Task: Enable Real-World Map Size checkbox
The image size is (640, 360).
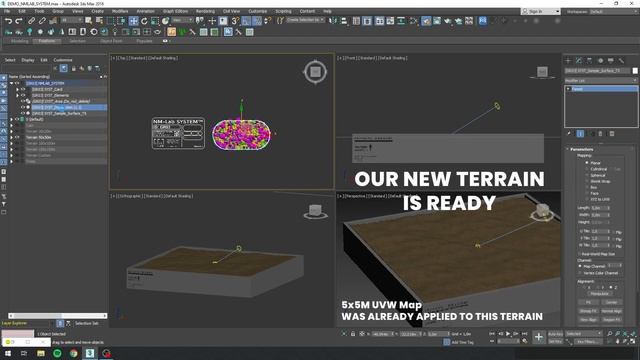Action: click(x=580, y=253)
